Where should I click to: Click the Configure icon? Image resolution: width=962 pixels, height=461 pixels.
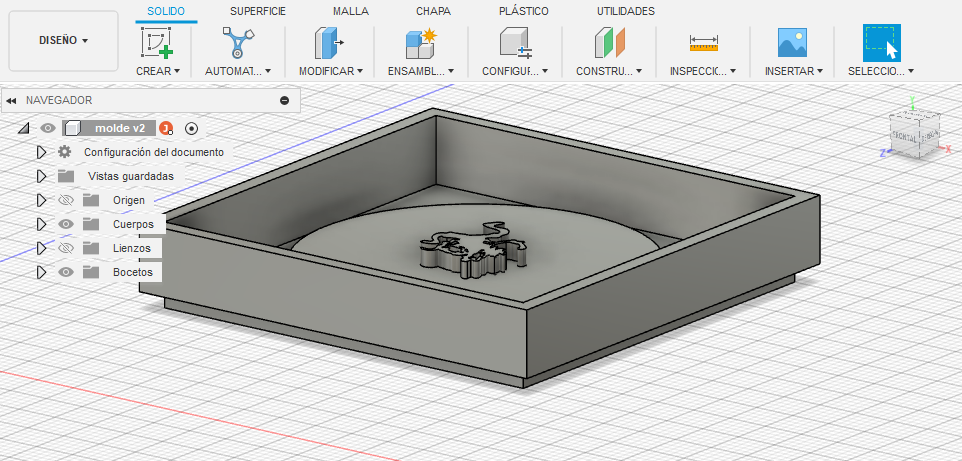point(515,43)
